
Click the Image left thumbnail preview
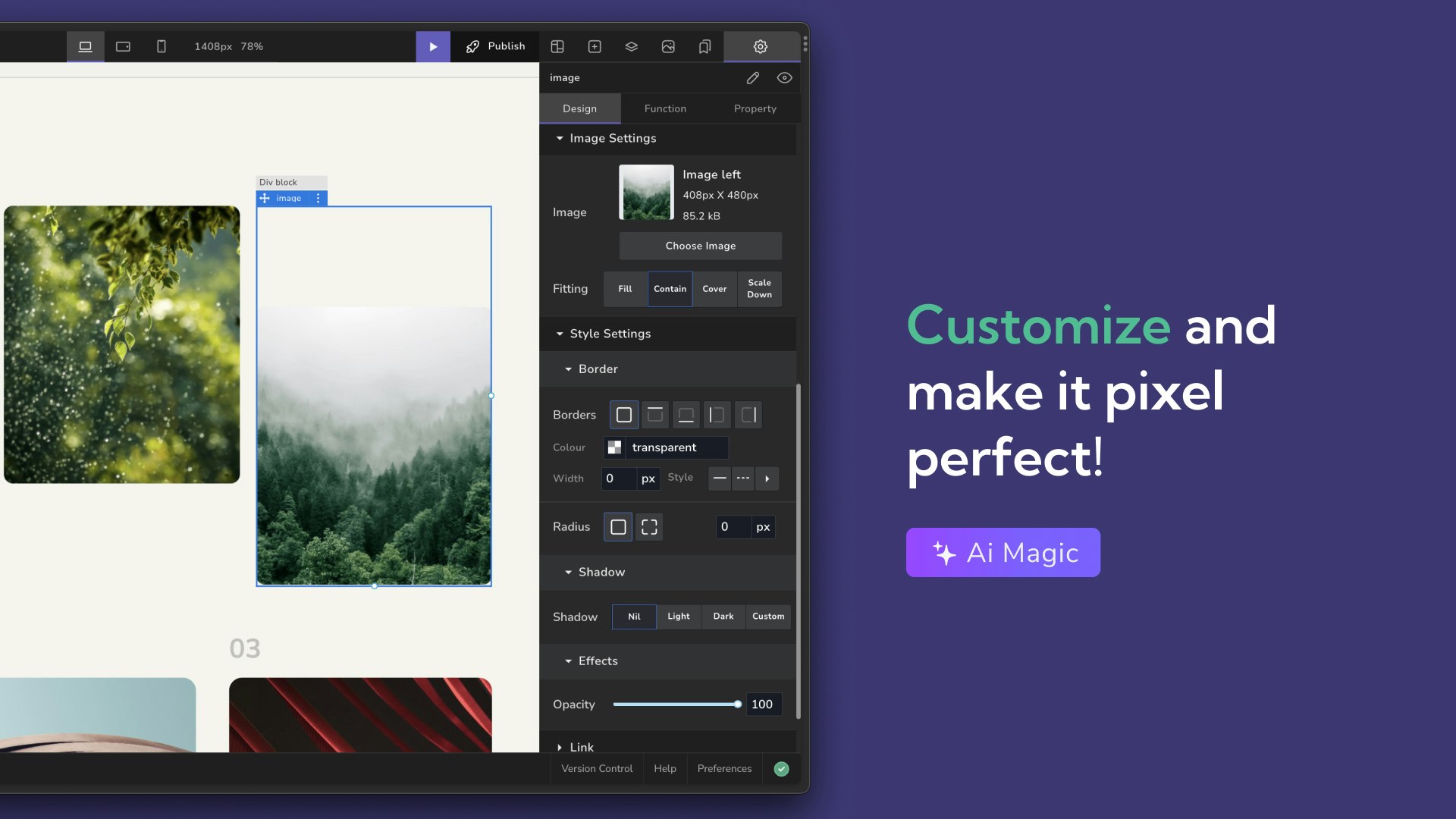tap(646, 193)
